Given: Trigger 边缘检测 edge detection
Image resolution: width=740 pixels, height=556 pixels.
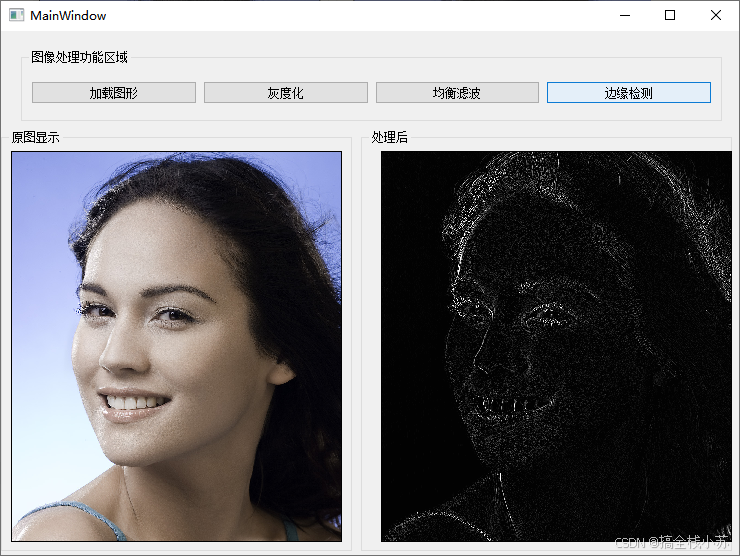Looking at the screenshot, I should point(629,93).
